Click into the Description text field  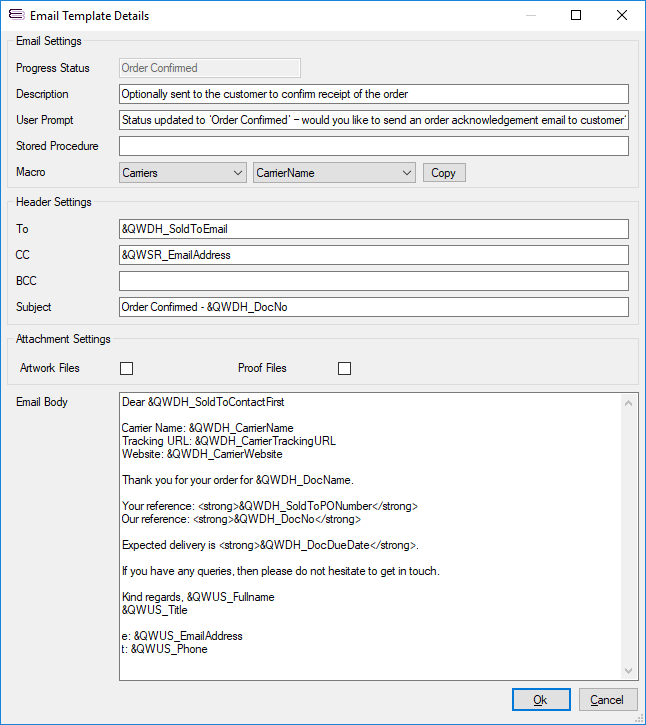pos(373,94)
